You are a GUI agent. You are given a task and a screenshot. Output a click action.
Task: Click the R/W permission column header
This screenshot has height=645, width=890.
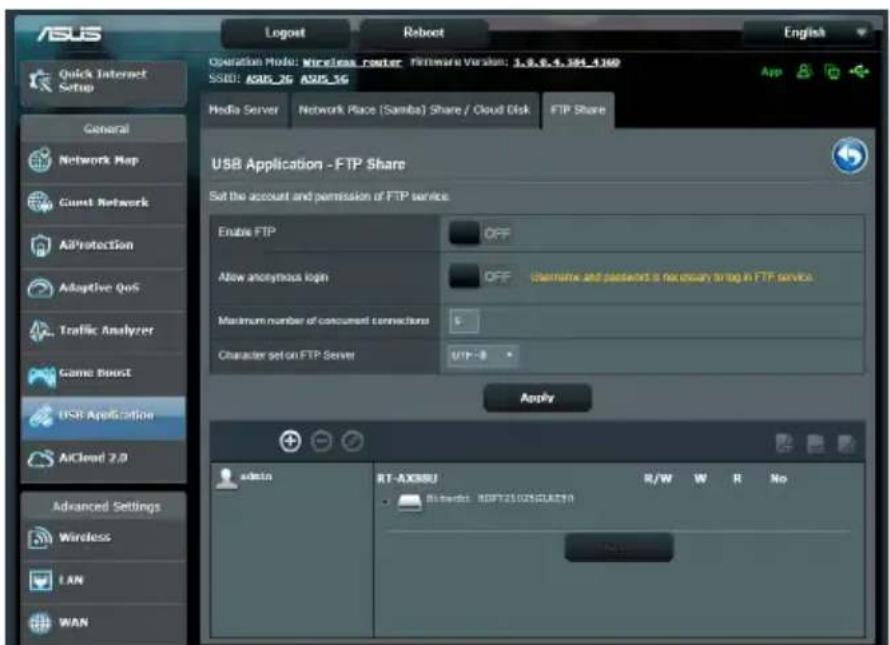coord(658,479)
